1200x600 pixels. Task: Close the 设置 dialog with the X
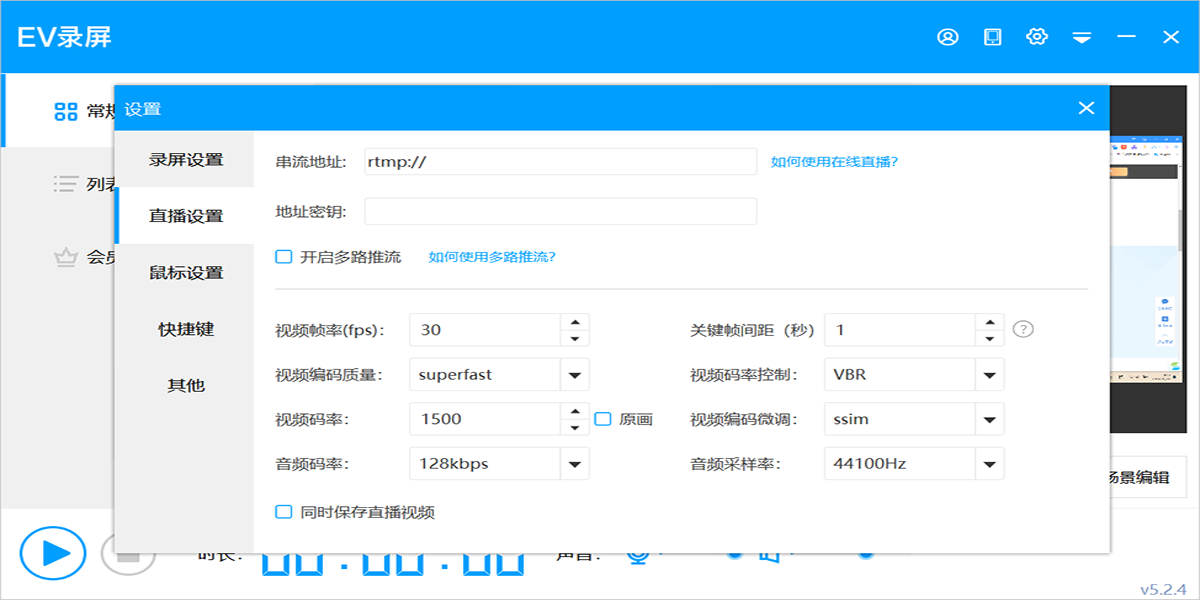pyautogui.click(x=1086, y=108)
